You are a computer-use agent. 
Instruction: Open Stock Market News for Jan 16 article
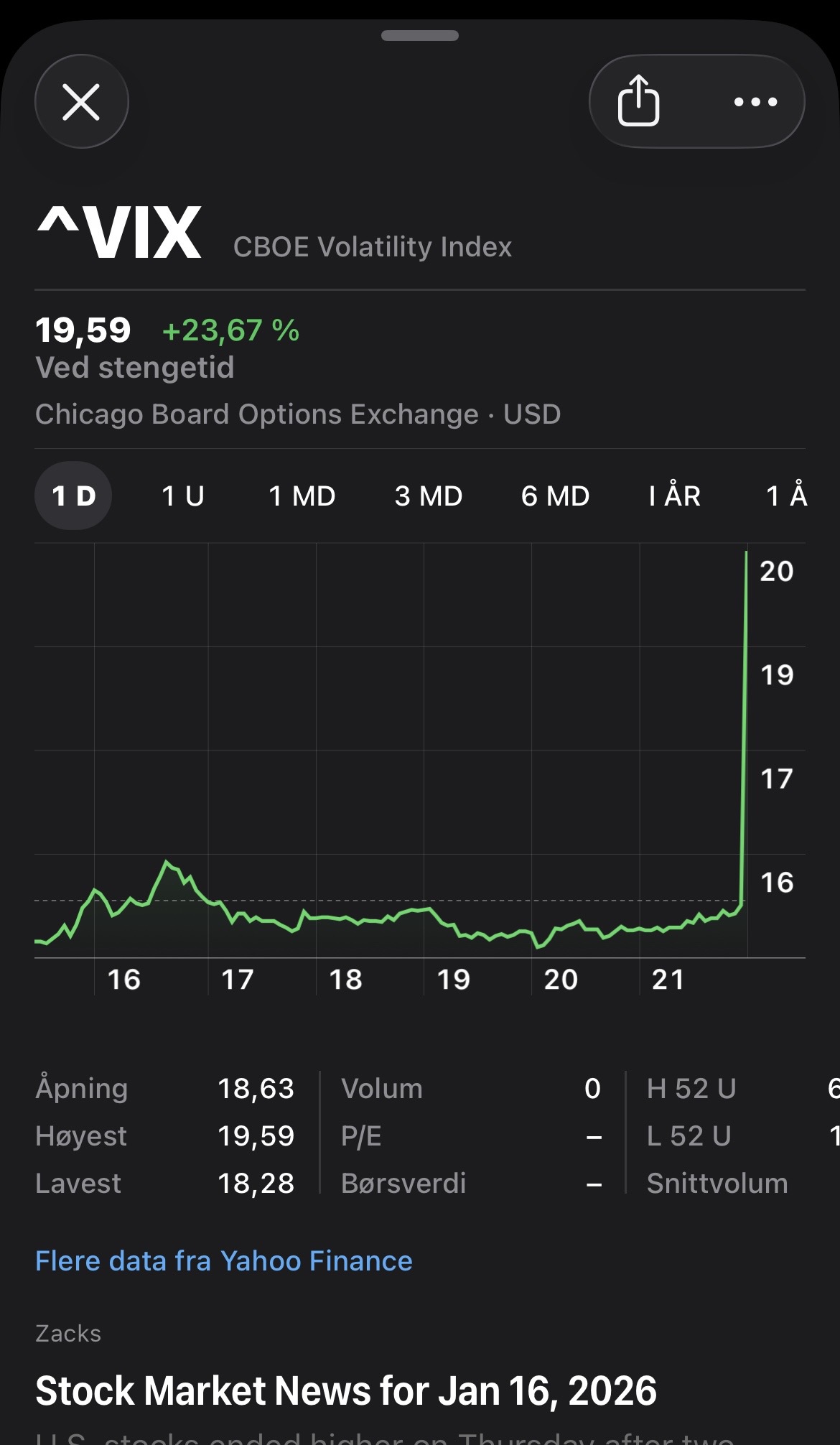[x=346, y=1390]
